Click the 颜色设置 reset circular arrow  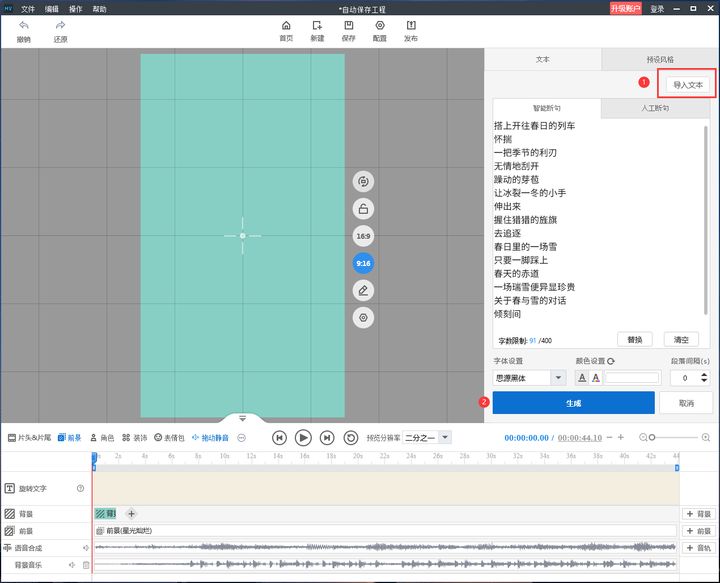(x=611, y=361)
